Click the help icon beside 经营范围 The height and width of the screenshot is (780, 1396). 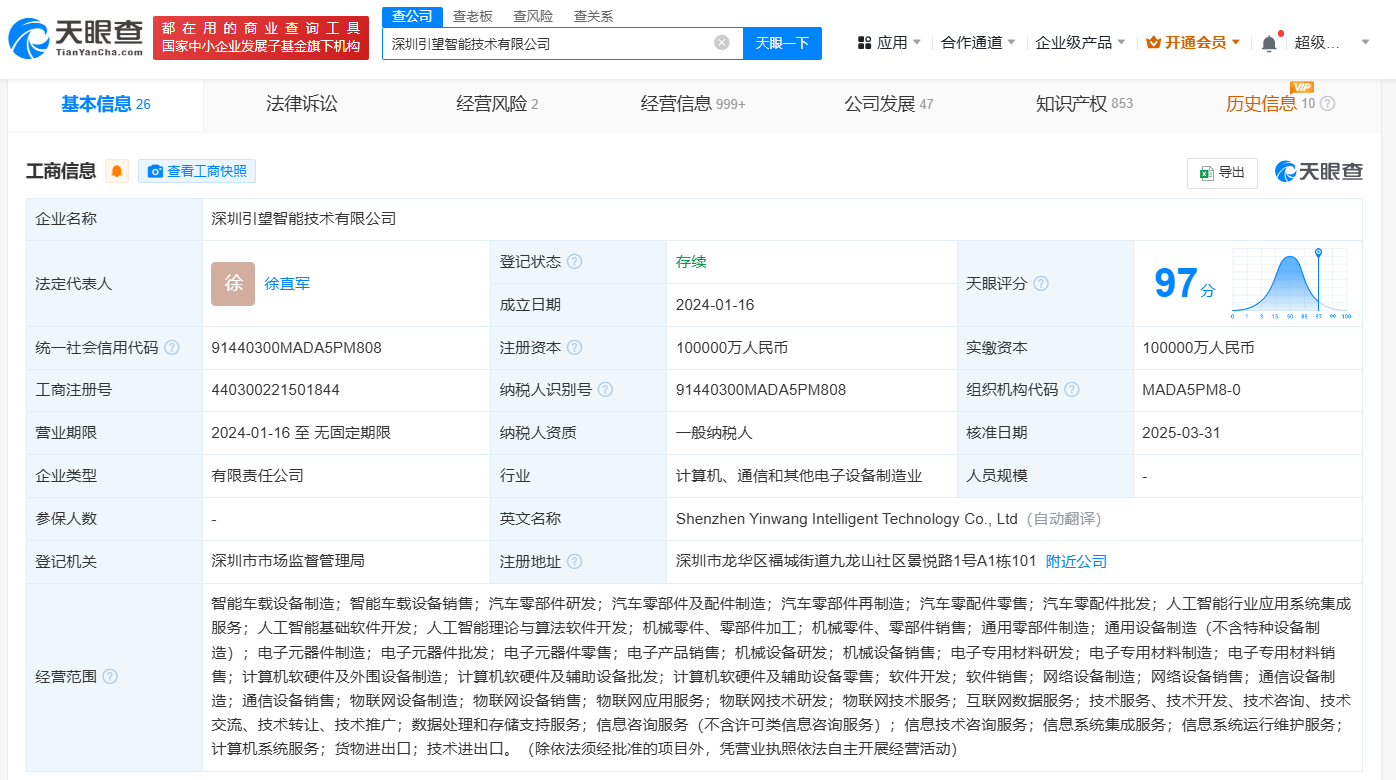pos(110,677)
